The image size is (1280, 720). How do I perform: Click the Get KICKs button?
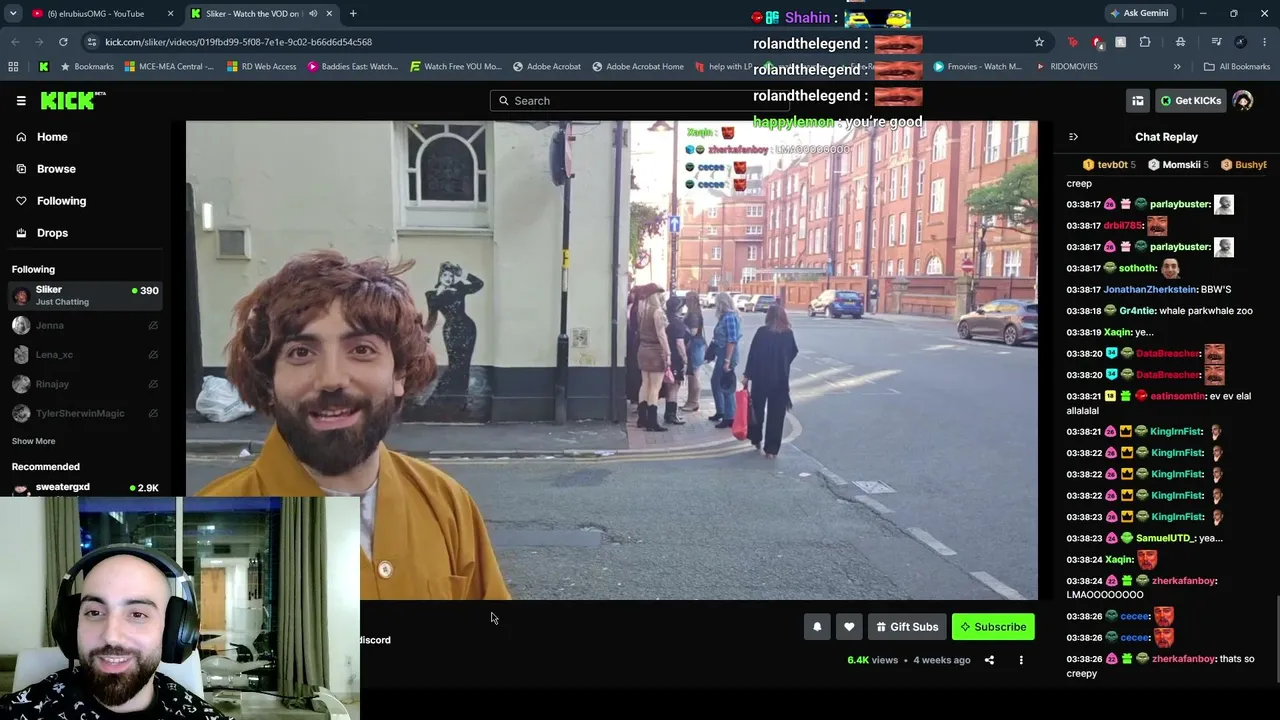(1190, 100)
